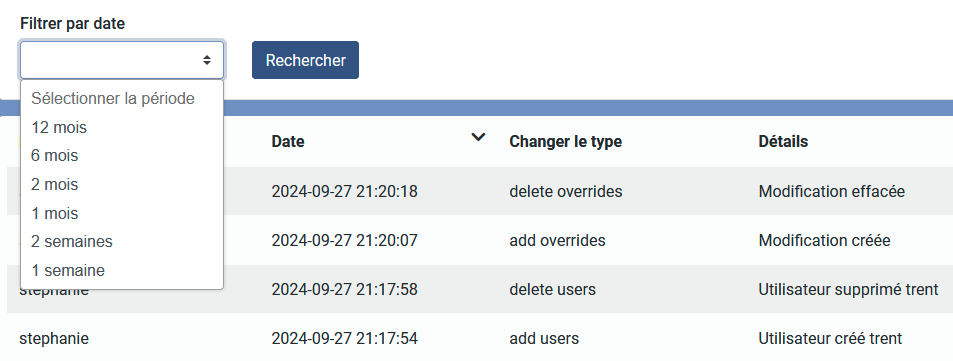Click the Modification créée details text

(825, 241)
